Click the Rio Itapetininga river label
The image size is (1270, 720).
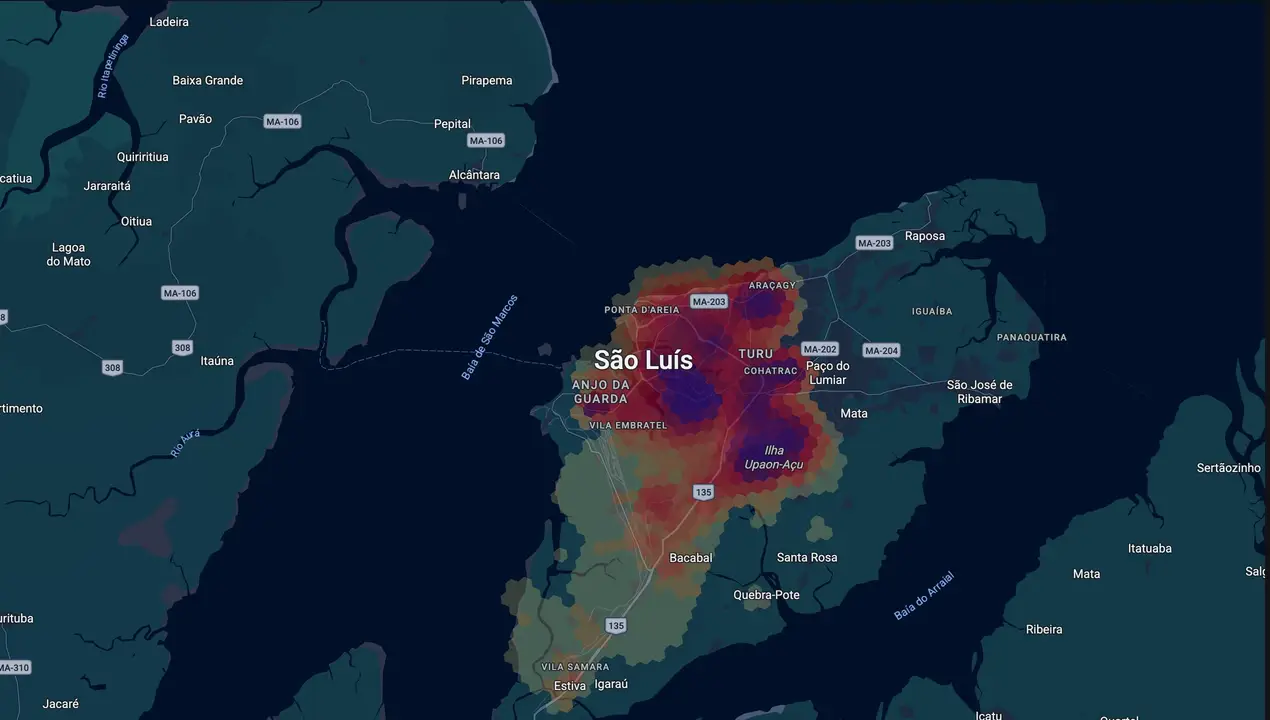(113, 66)
